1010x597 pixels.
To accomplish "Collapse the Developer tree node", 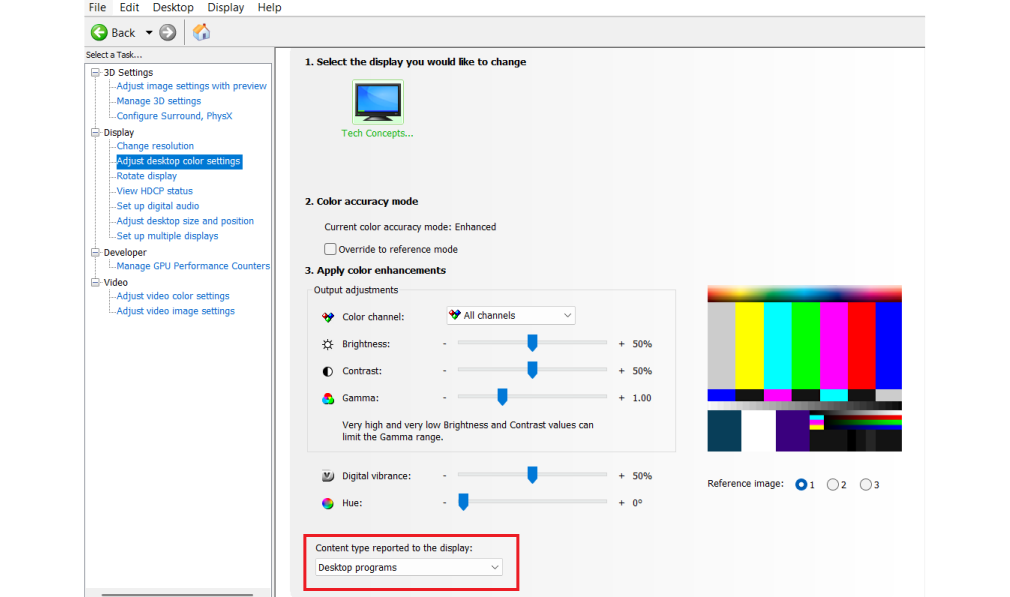I will click(96, 252).
